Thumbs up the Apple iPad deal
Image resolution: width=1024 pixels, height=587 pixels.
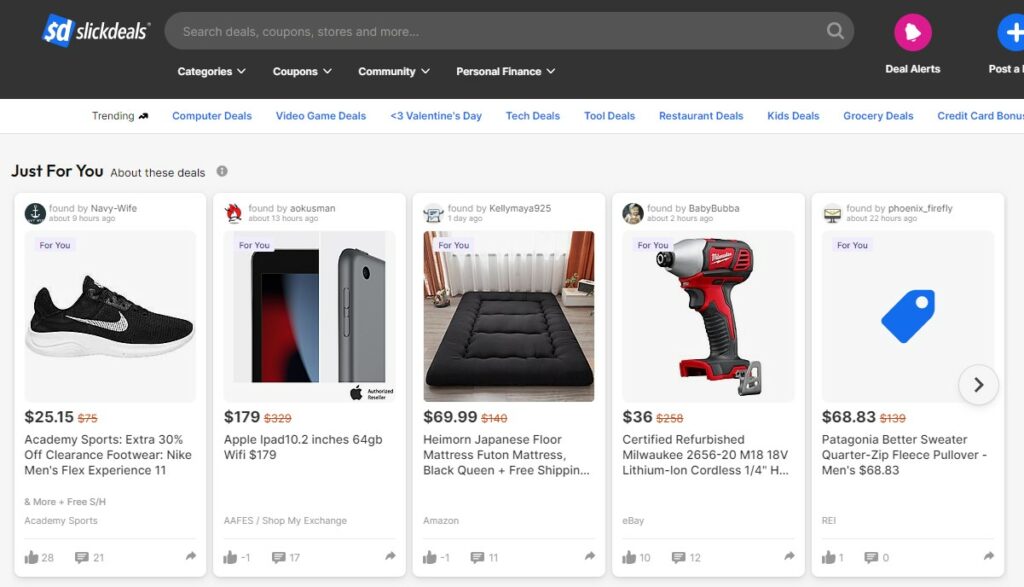click(x=230, y=557)
